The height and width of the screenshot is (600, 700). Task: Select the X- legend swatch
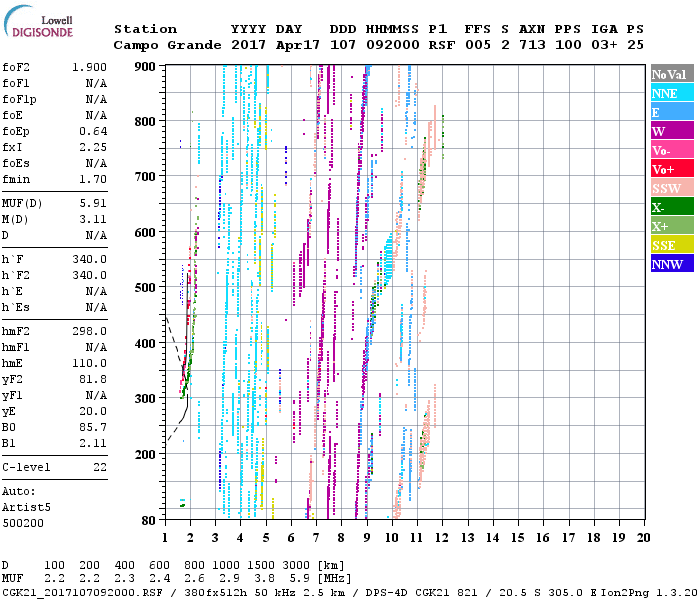click(x=672, y=207)
